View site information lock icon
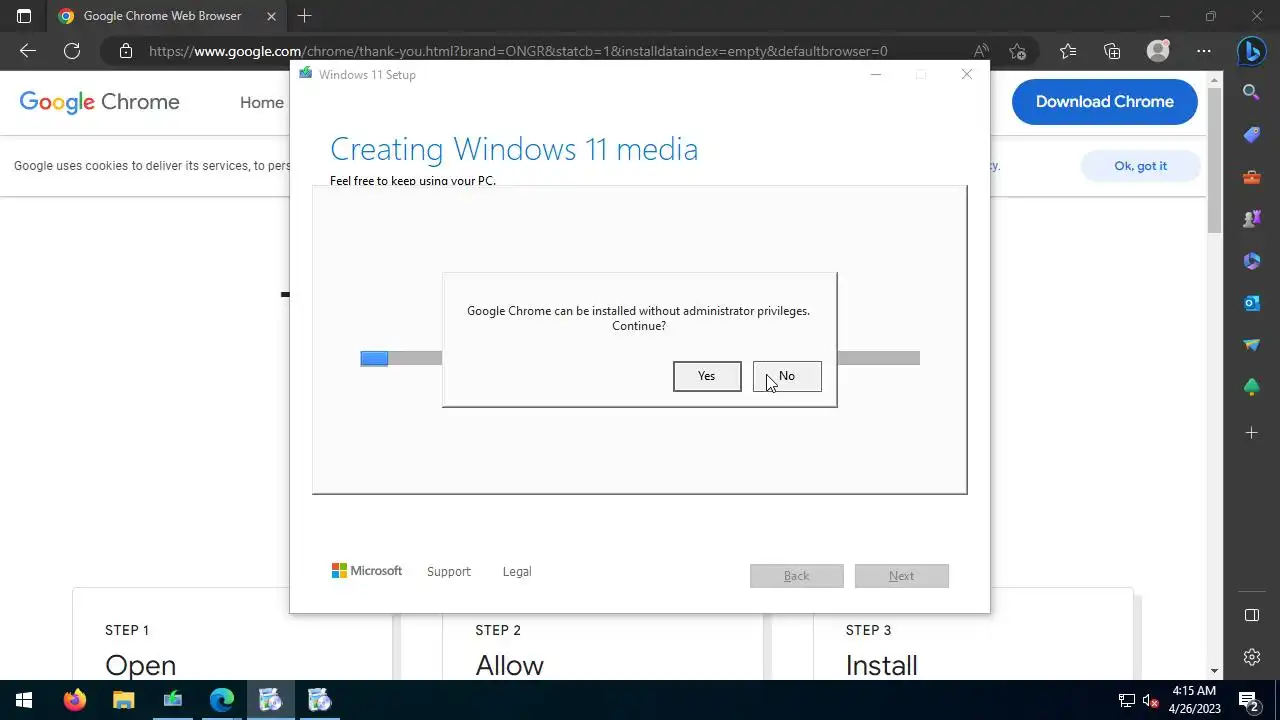Image resolution: width=1280 pixels, height=720 pixels. 125,51
